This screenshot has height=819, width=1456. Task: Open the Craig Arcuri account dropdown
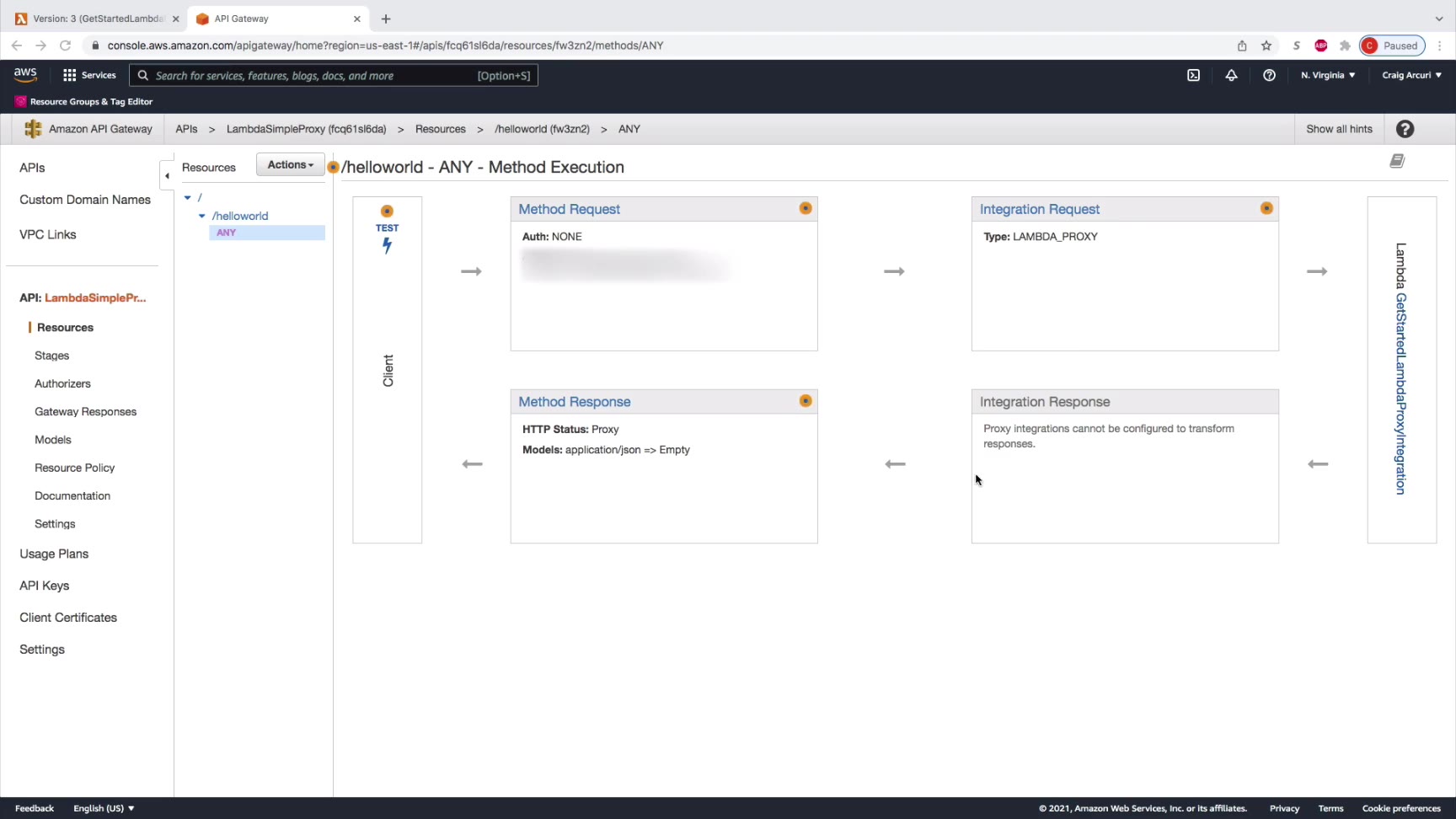pyautogui.click(x=1411, y=75)
